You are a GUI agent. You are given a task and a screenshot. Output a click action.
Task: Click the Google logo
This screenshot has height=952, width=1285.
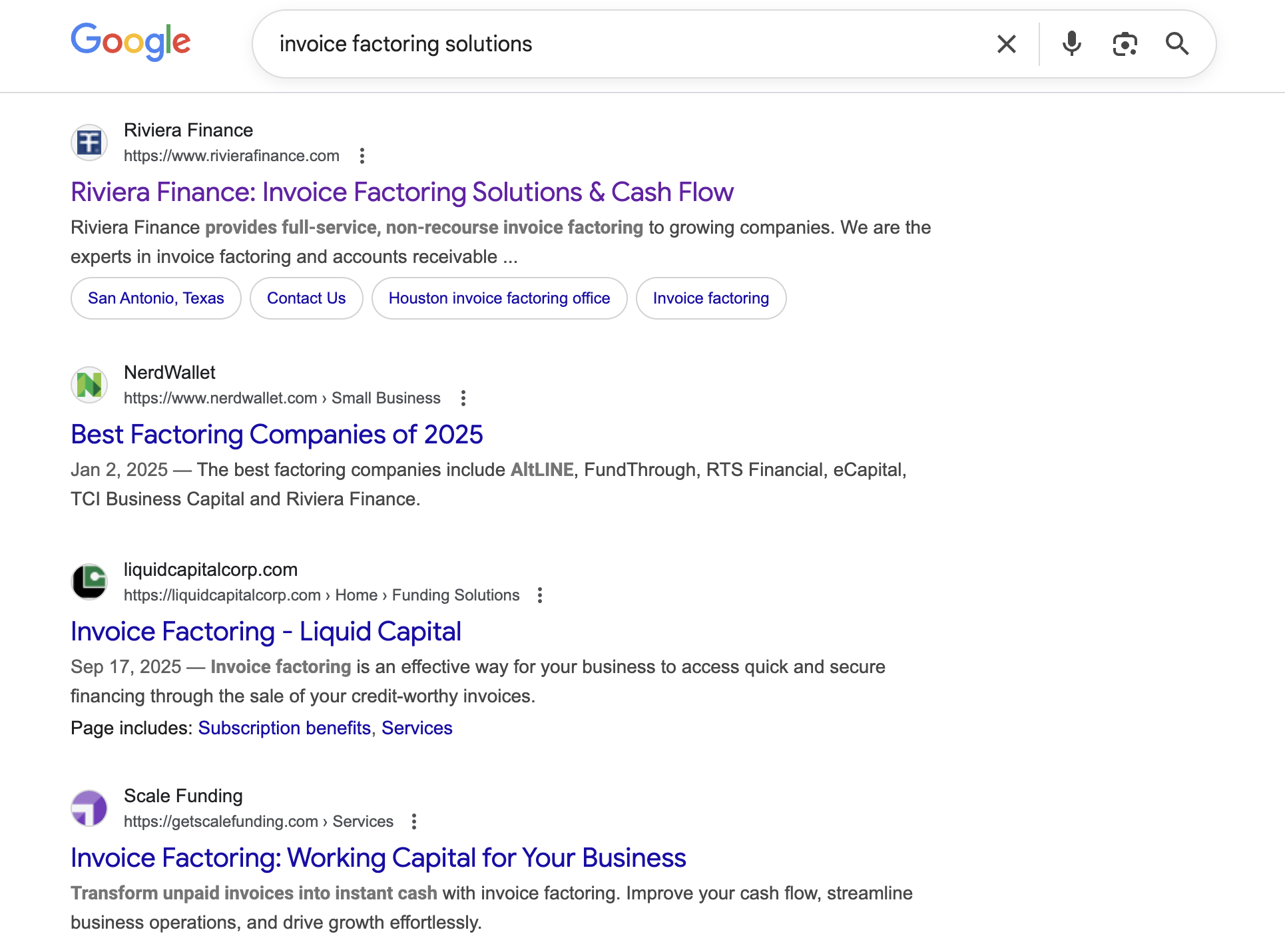click(130, 42)
